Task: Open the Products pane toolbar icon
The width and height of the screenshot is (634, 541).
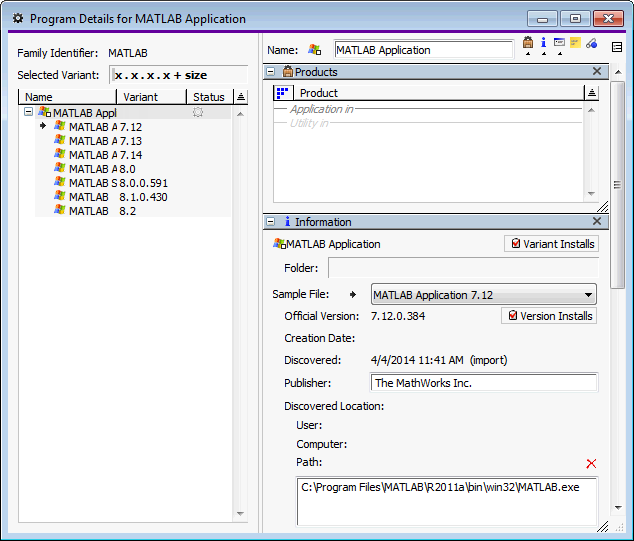Action: click(x=528, y=42)
